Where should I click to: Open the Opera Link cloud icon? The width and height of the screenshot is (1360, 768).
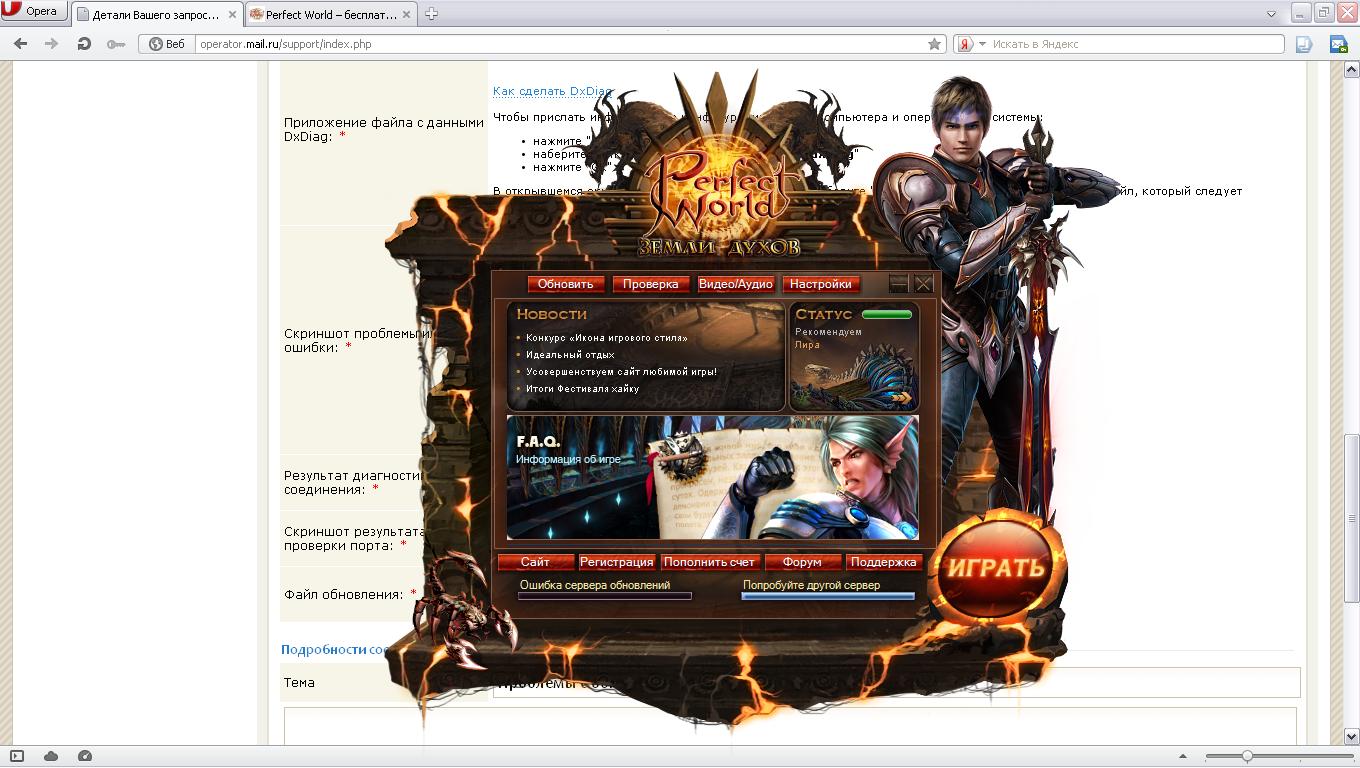51,756
